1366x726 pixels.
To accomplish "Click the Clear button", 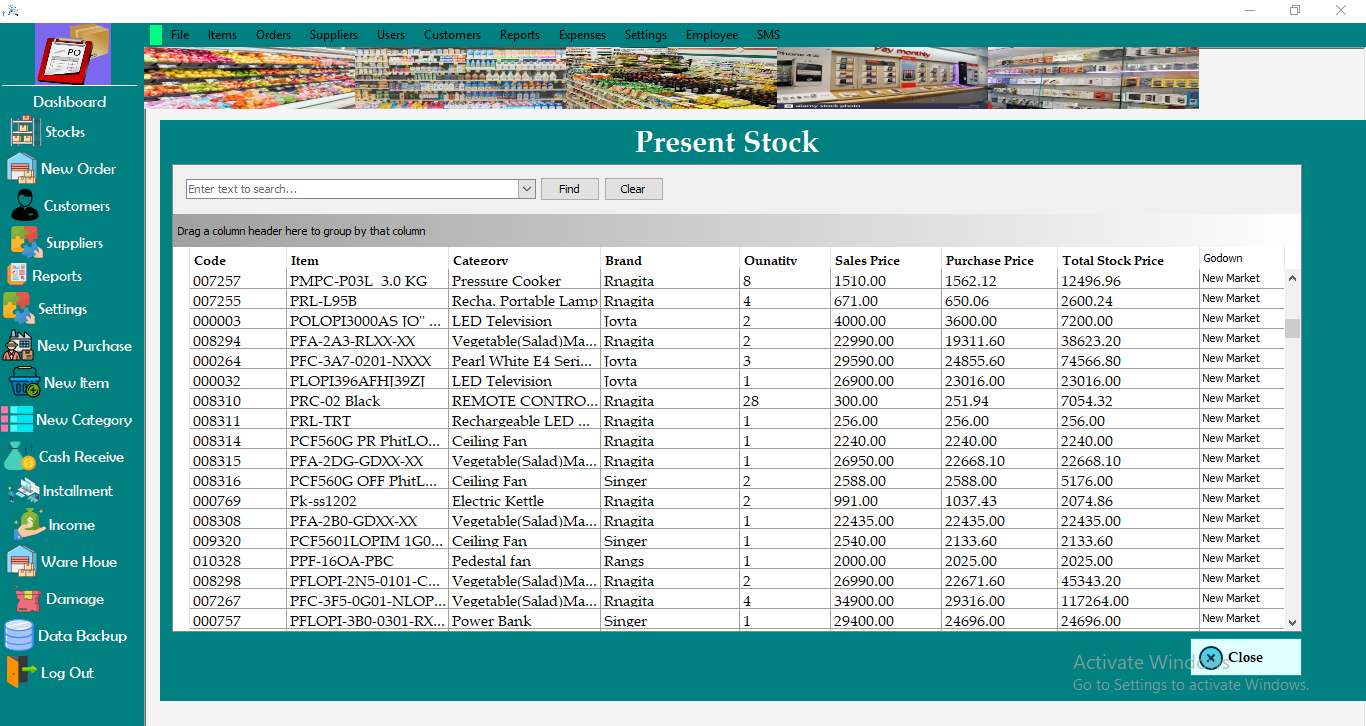I will [633, 188].
